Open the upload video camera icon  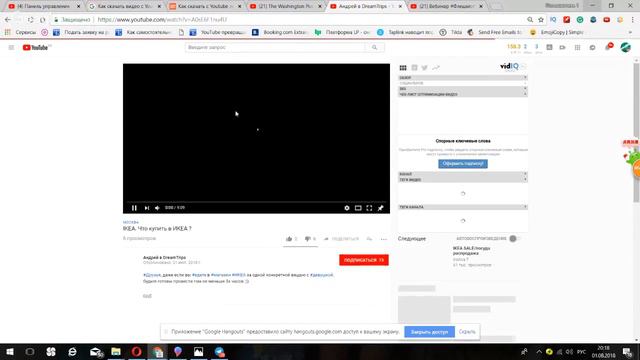tap(562, 47)
